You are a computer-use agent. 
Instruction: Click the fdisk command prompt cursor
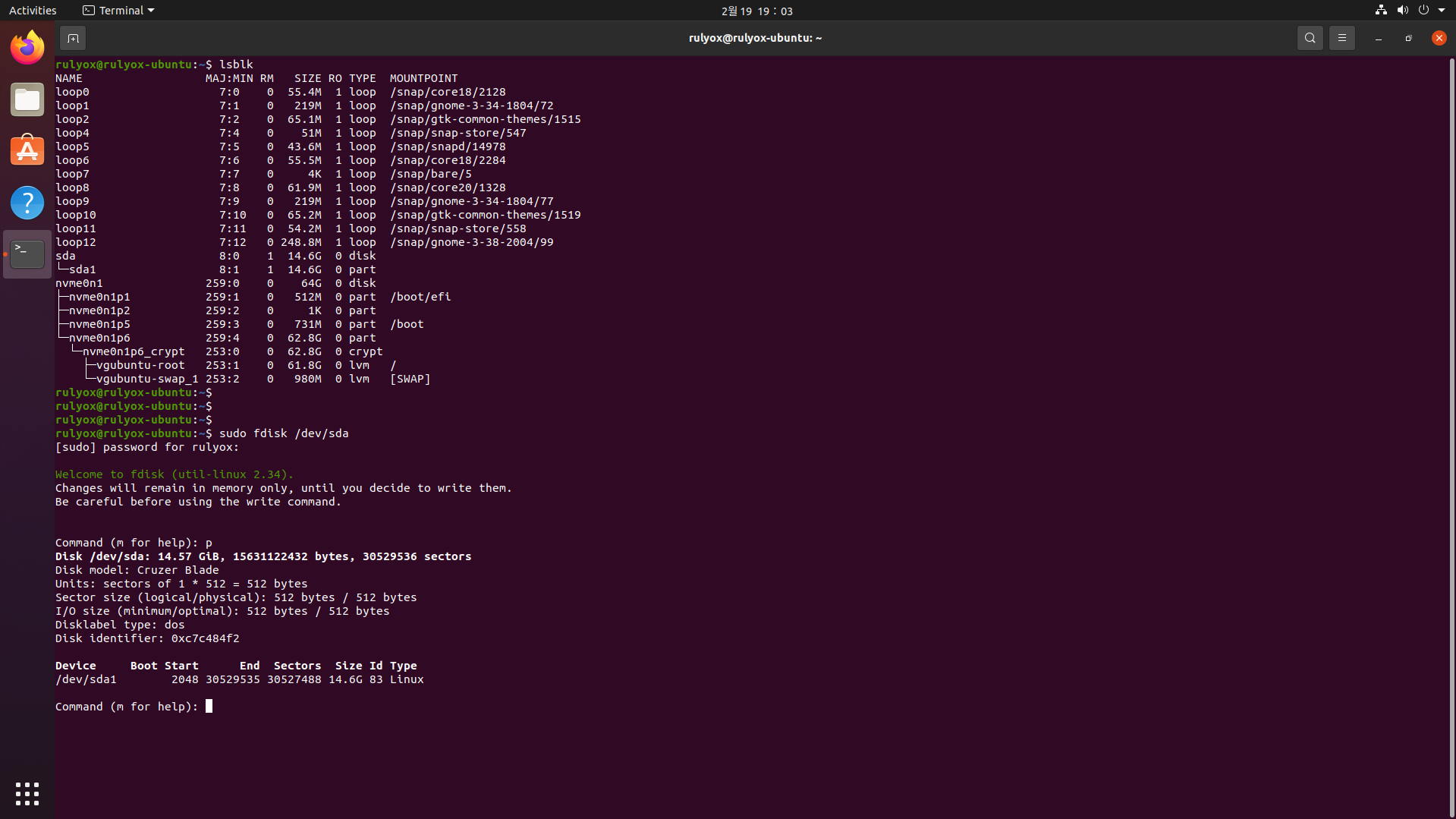point(209,707)
